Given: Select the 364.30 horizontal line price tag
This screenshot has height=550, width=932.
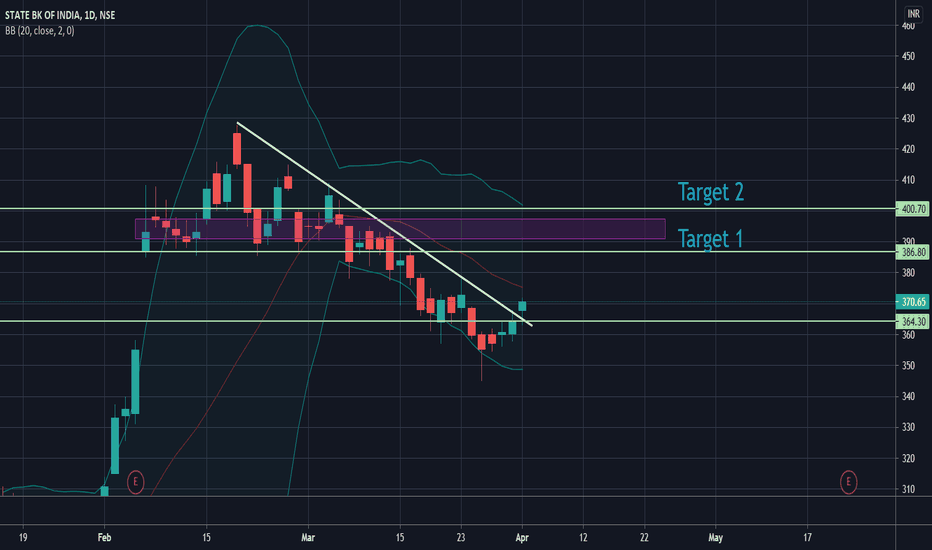Looking at the screenshot, I should click(913, 322).
